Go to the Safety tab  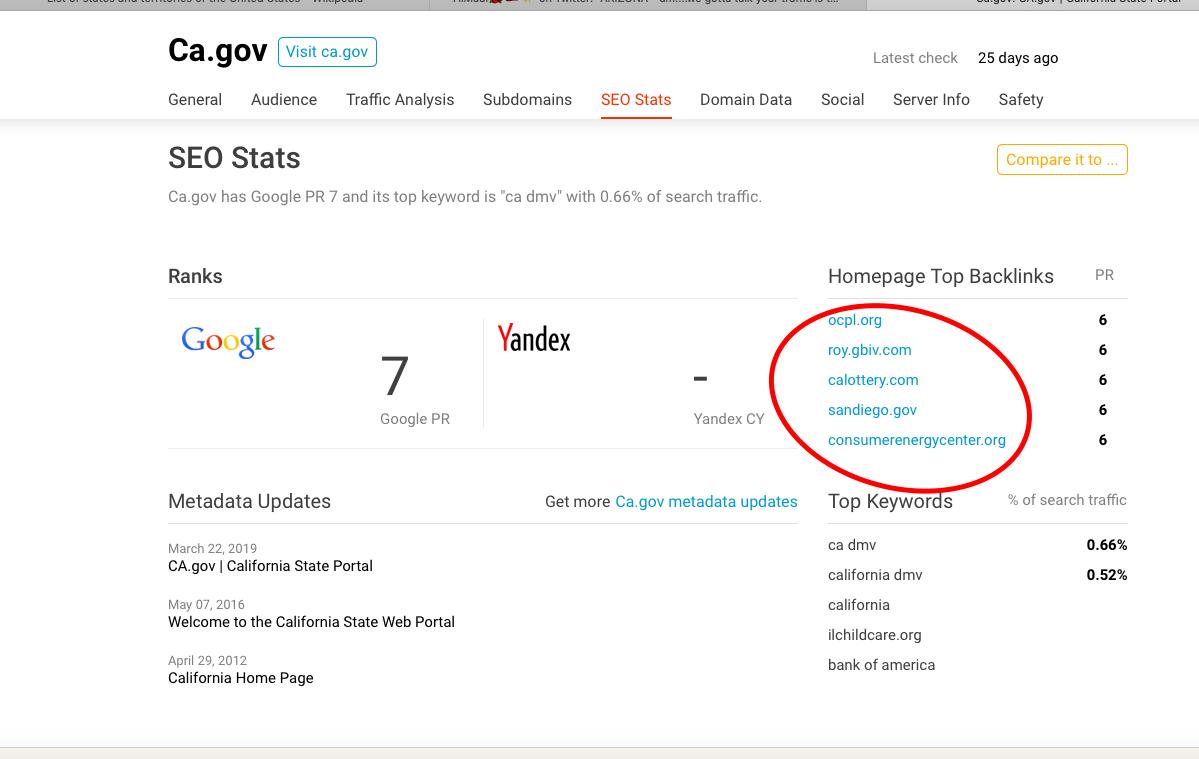tap(1021, 99)
